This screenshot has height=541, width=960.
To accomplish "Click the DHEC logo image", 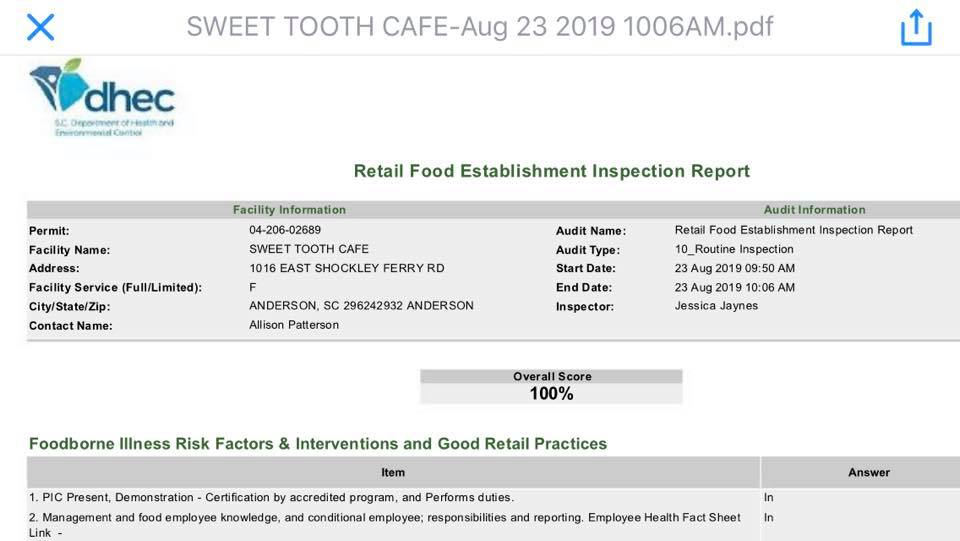I will (x=101, y=97).
